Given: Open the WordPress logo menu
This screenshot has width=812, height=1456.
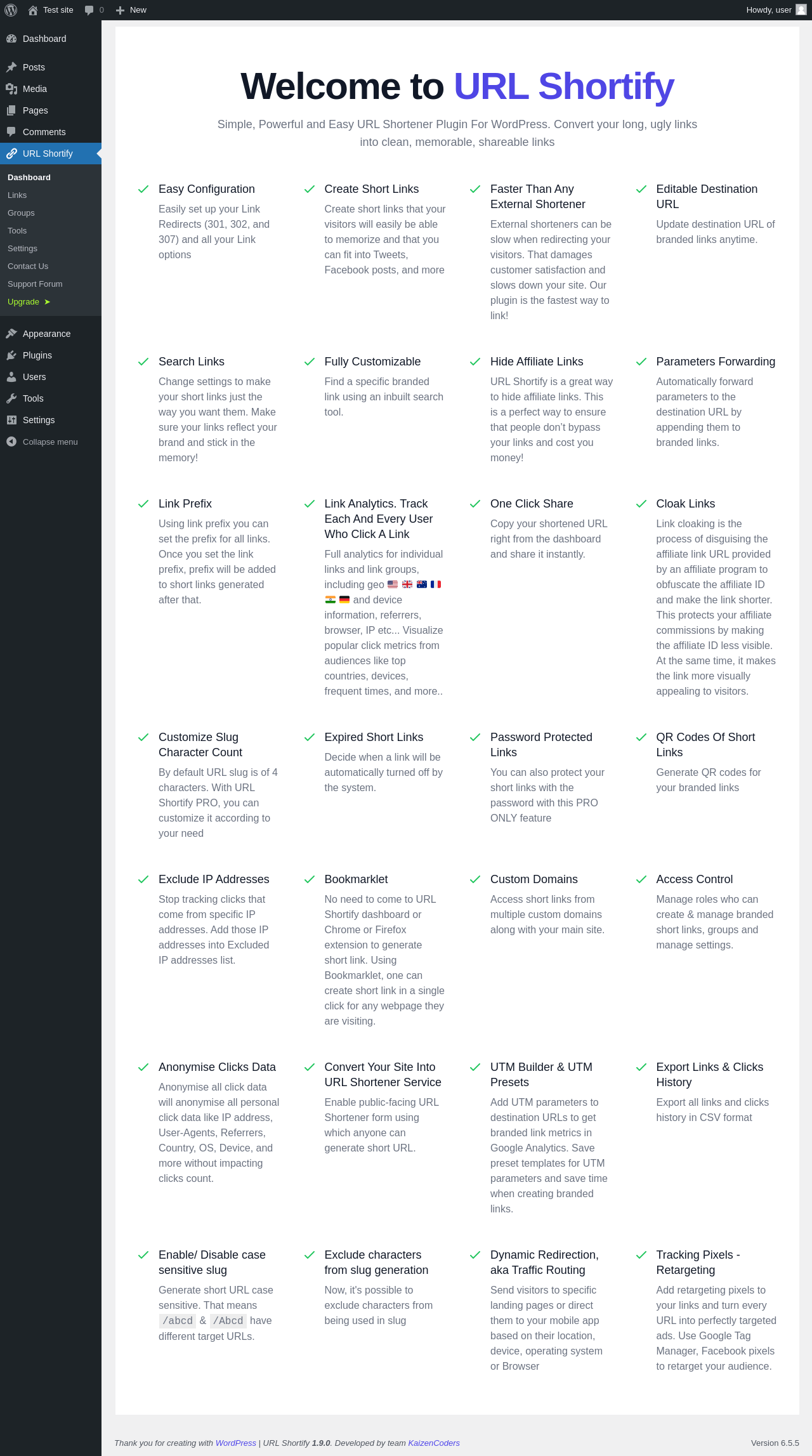Looking at the screenshot, I should [11, 10].
